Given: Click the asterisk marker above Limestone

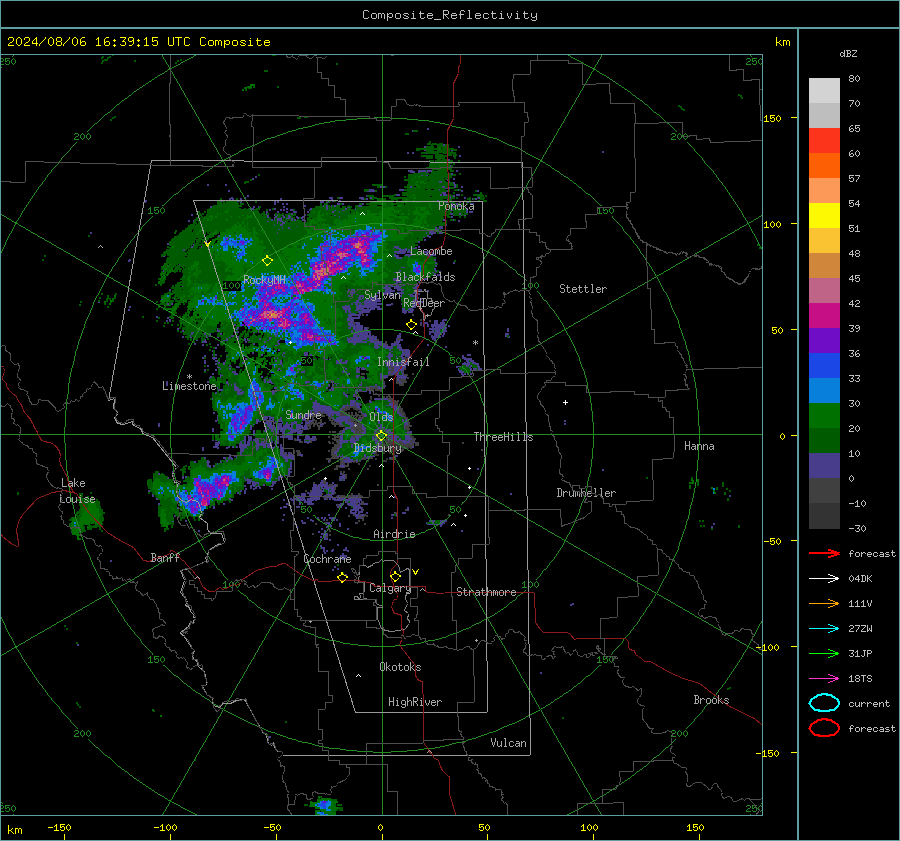Looking at the screenshot, I should (189, 377).
